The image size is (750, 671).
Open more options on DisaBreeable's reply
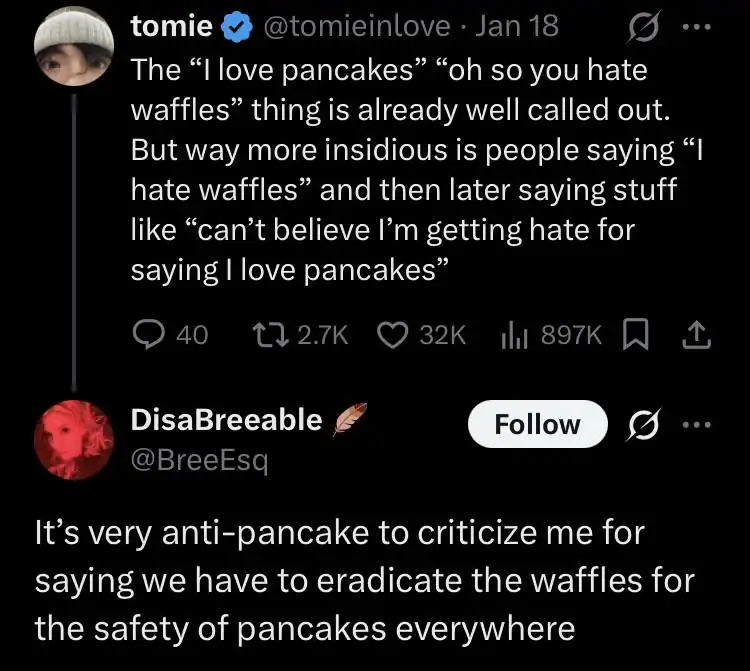(x=694, y=425)
